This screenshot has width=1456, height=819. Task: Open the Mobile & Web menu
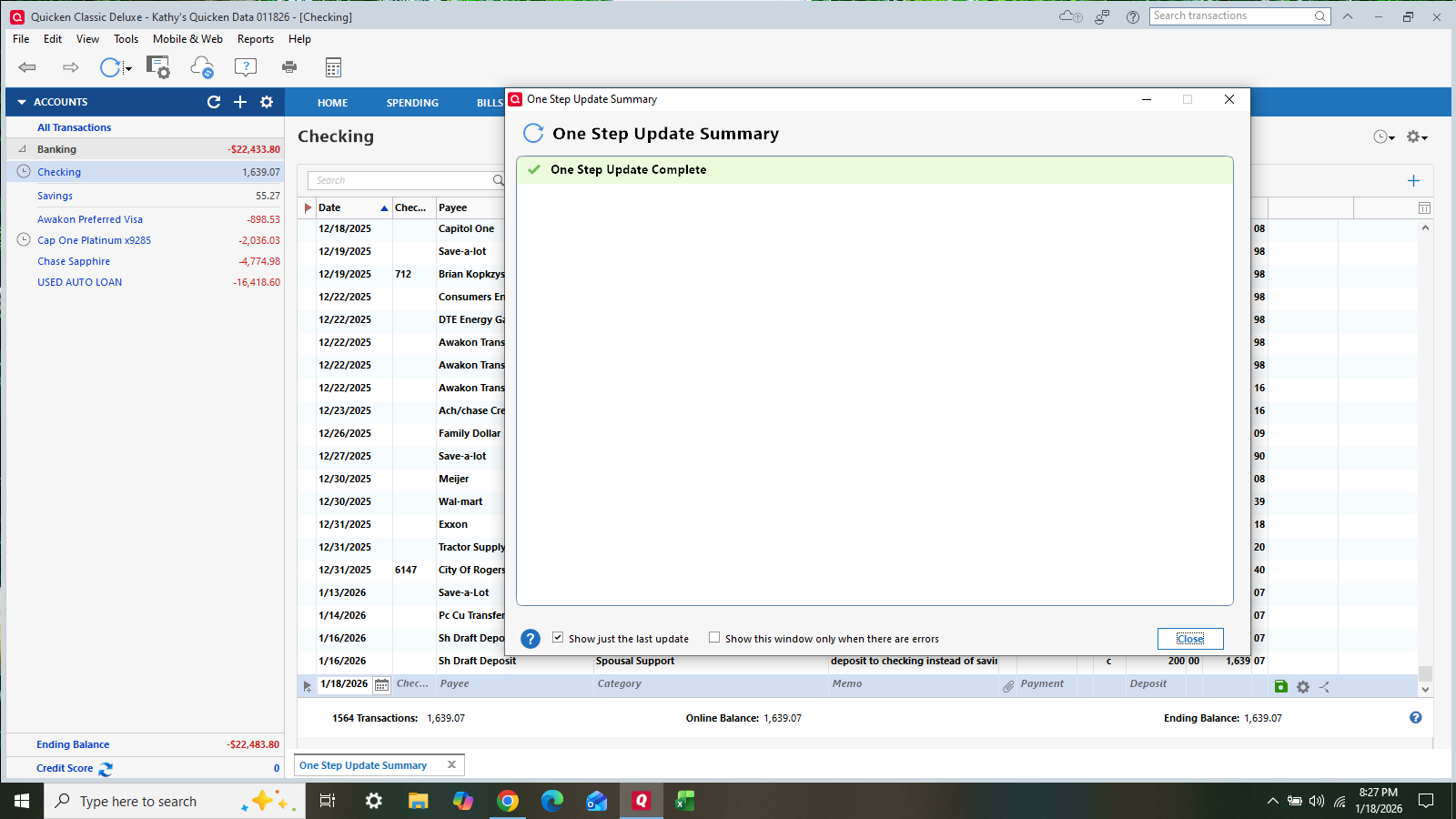187,39
